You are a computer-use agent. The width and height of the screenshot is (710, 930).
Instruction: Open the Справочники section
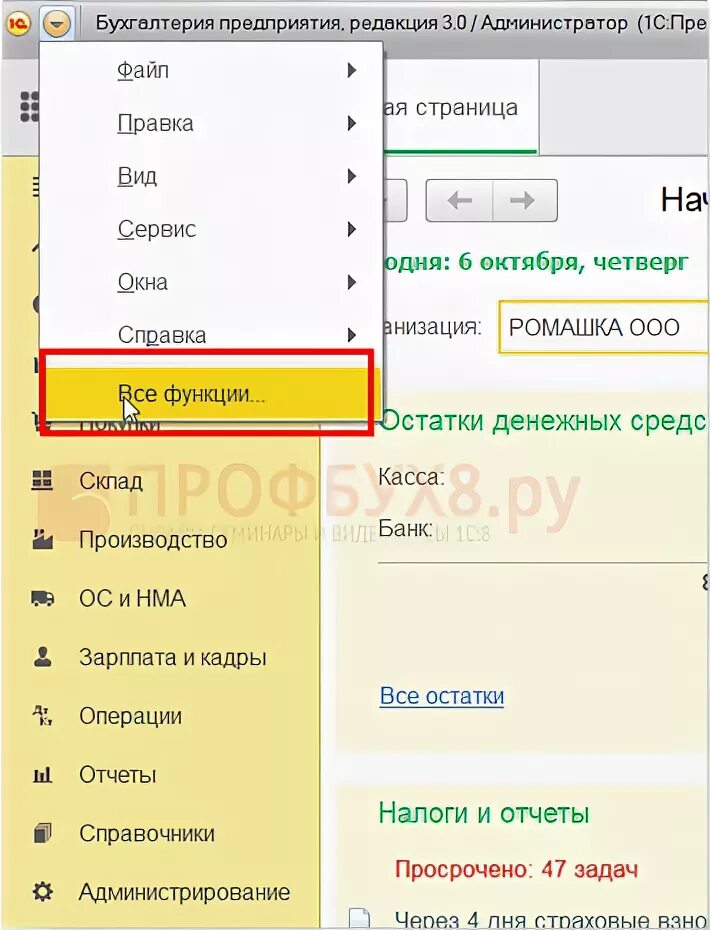(x=147, y=833)
